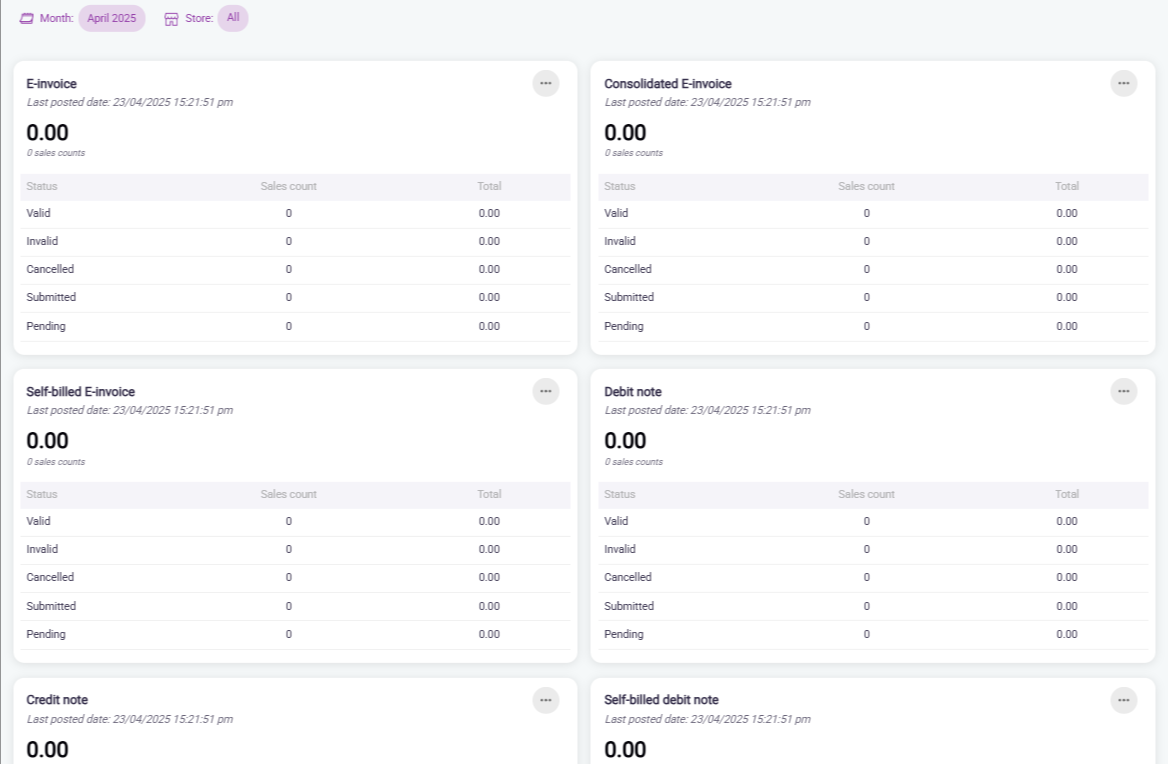Image resolution: width=1168 pixels, height=764 pixels.
Task: Click the Self-billed E-invoice card title
Action: coord(80,392)
